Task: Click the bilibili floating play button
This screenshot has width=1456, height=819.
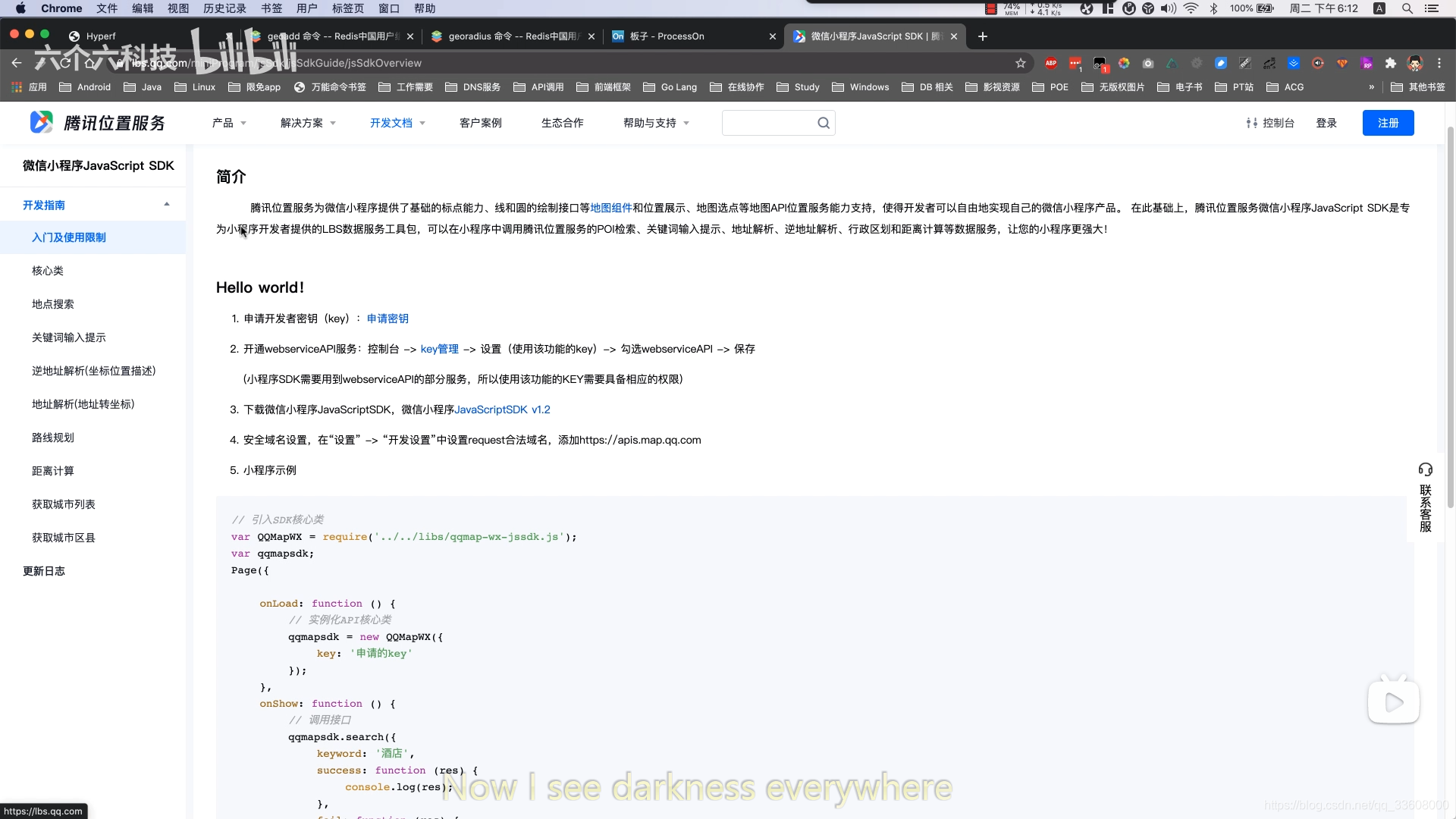Action: tap(1393, 702)
